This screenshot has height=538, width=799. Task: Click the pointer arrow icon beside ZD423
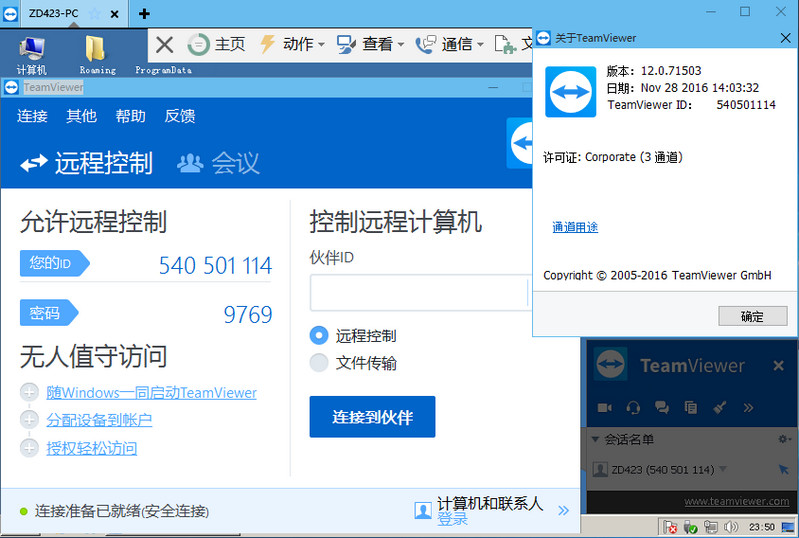784,469
